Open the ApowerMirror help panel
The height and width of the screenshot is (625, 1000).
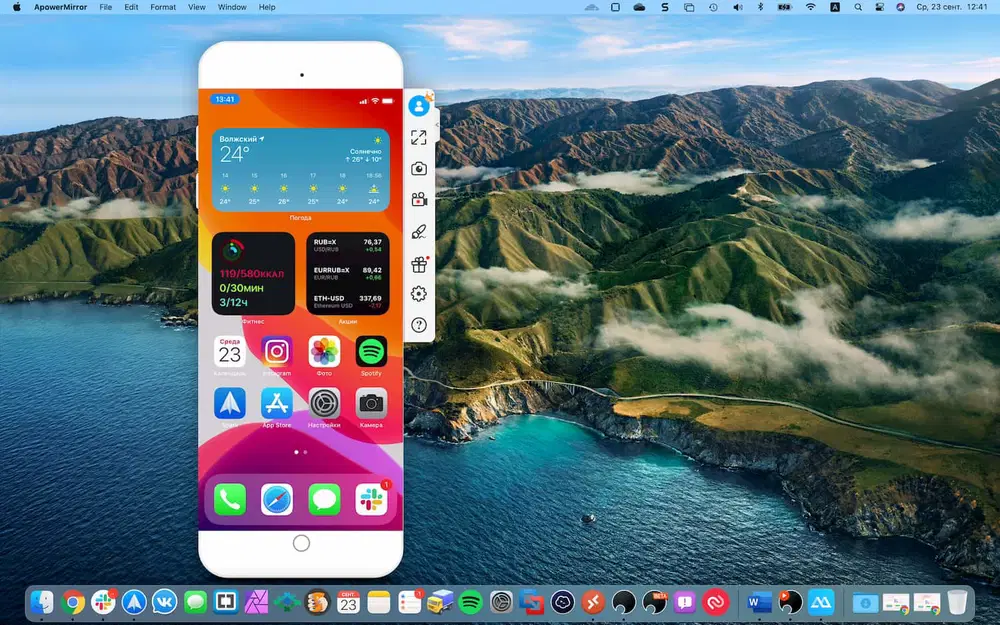419,324
